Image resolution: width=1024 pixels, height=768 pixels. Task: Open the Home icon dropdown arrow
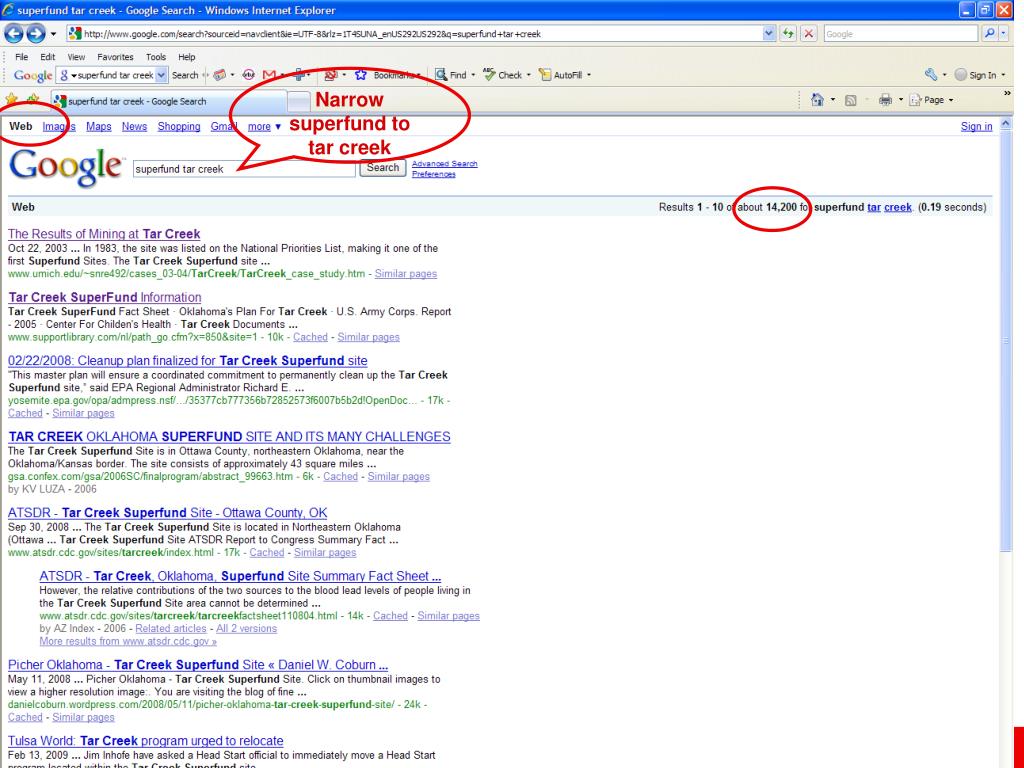click(833, 100)
